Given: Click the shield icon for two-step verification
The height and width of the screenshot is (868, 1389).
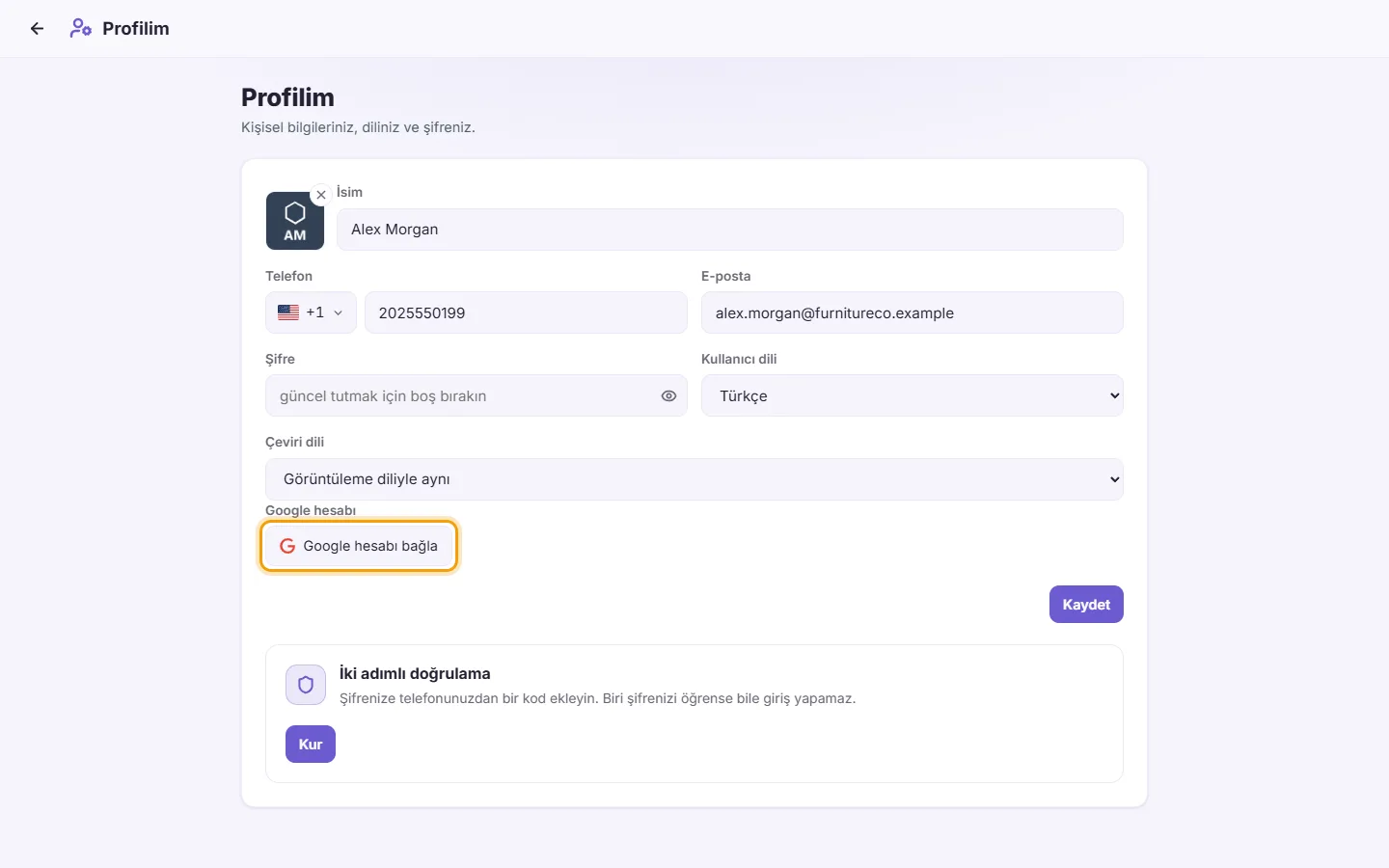Looking at the screenshot, I should coord(306,685).
